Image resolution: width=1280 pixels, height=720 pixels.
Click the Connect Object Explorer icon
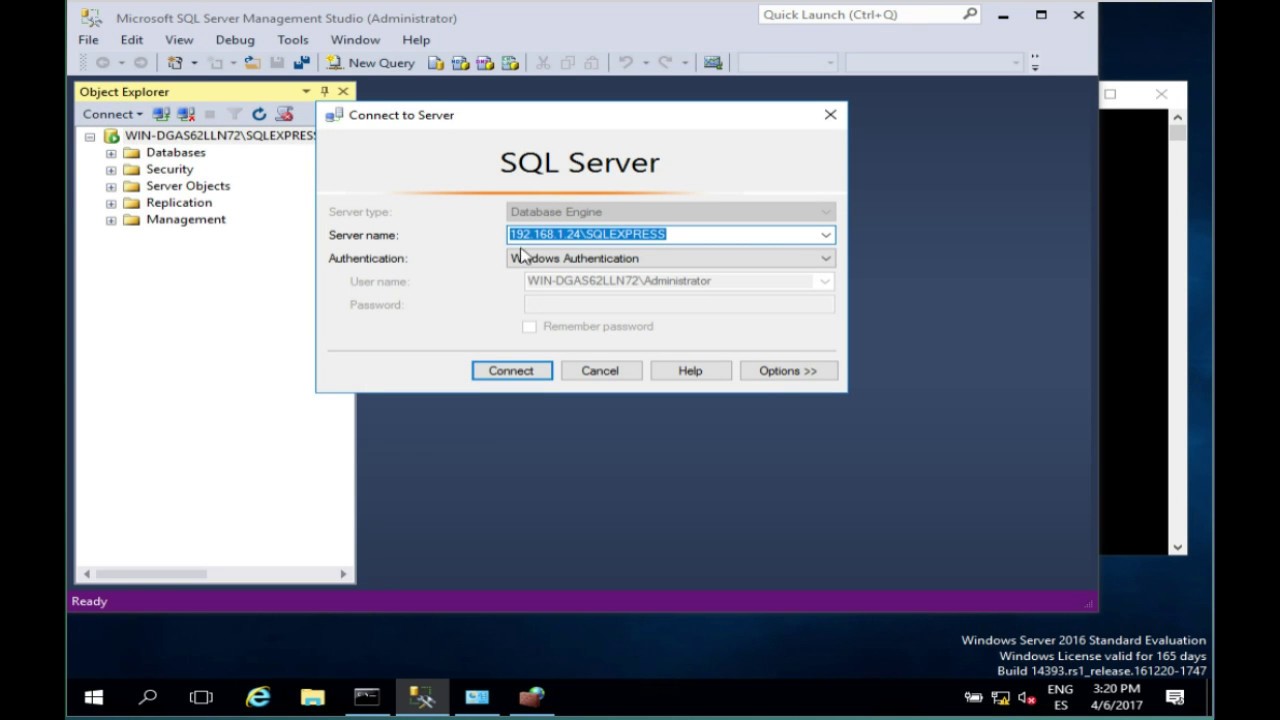161,114
